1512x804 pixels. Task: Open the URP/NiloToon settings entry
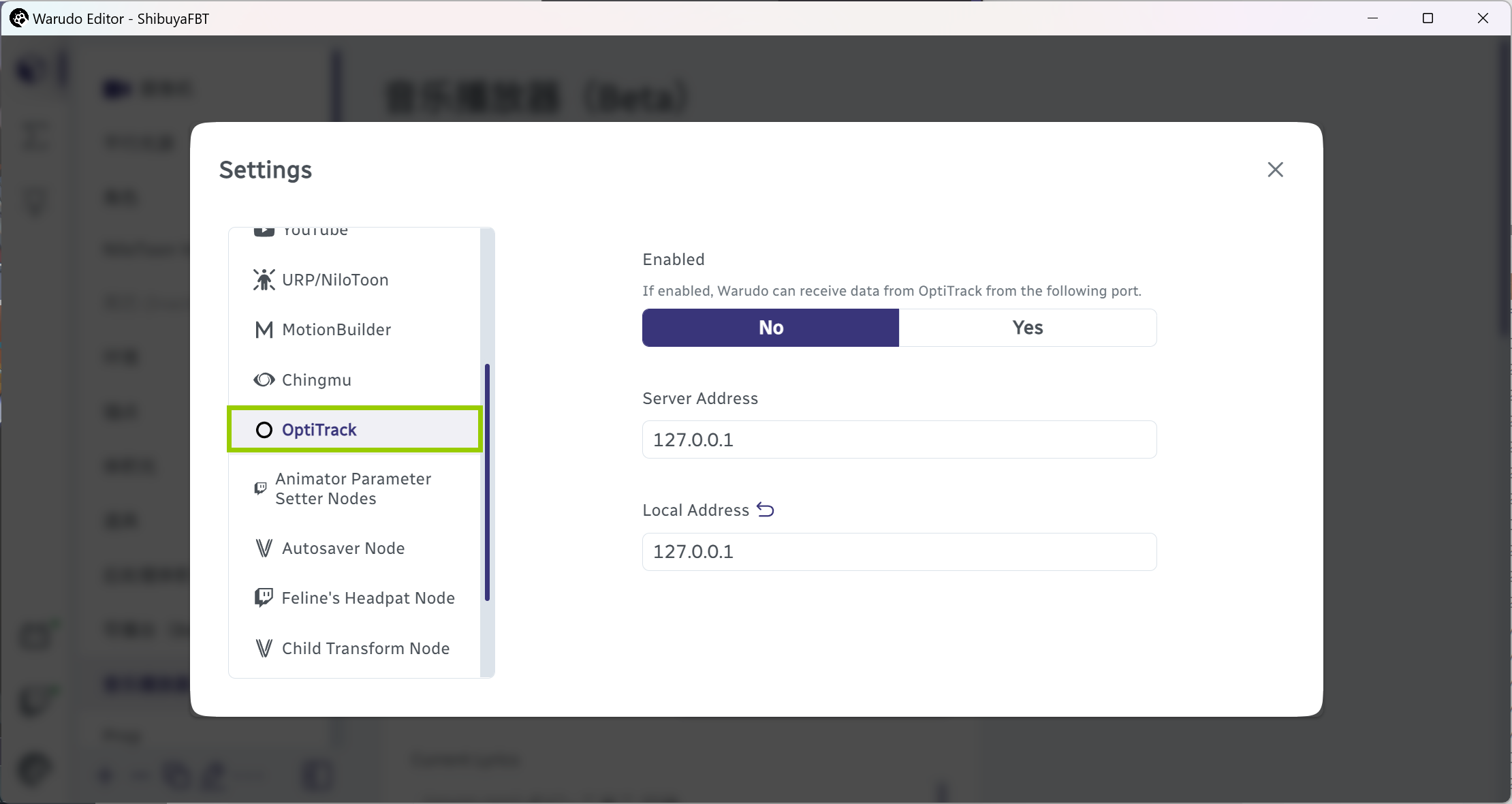pyautogui.click(x=354, y=280)
